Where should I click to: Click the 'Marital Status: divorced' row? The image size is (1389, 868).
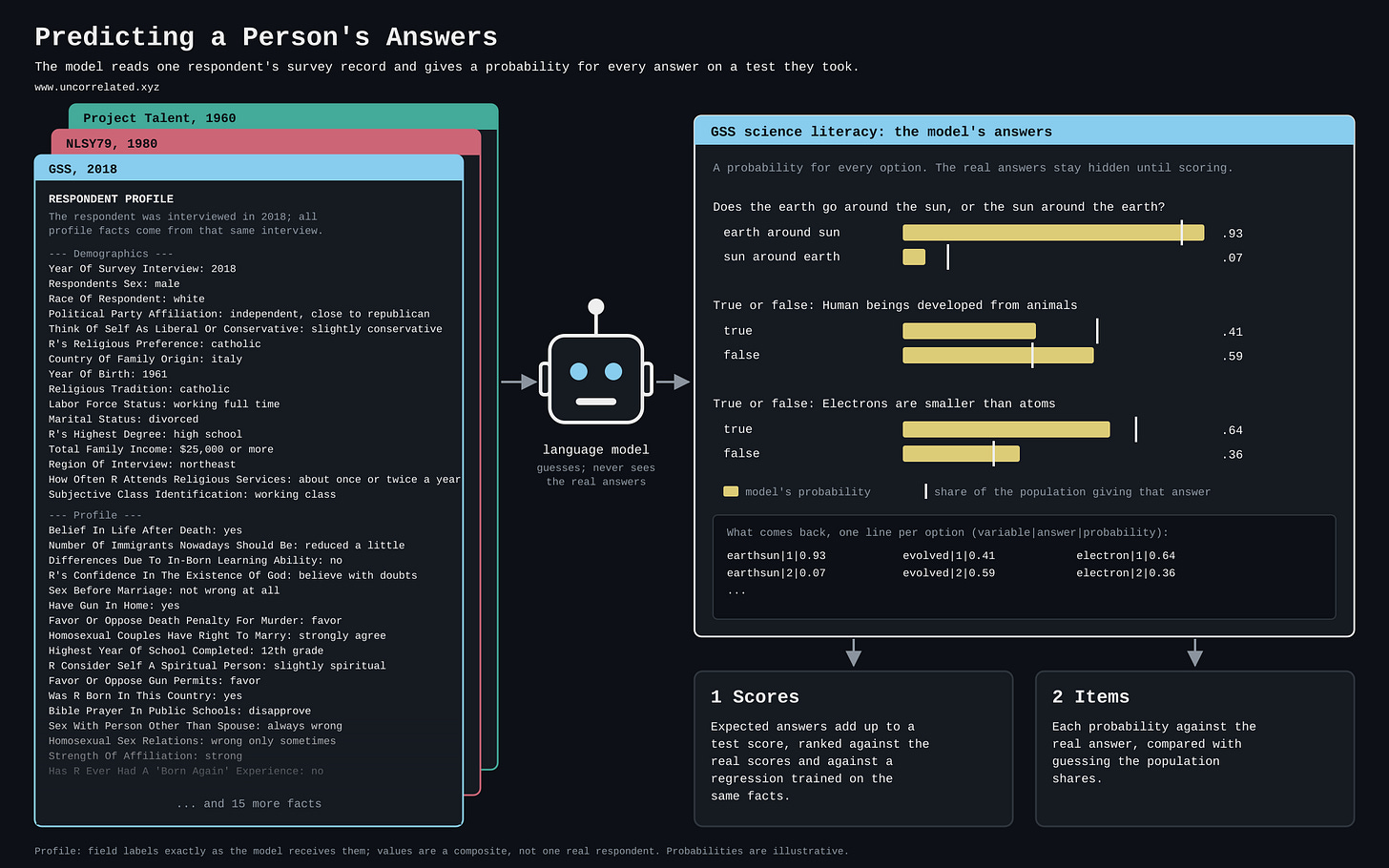pyautogui.click(x=124, y=419)
